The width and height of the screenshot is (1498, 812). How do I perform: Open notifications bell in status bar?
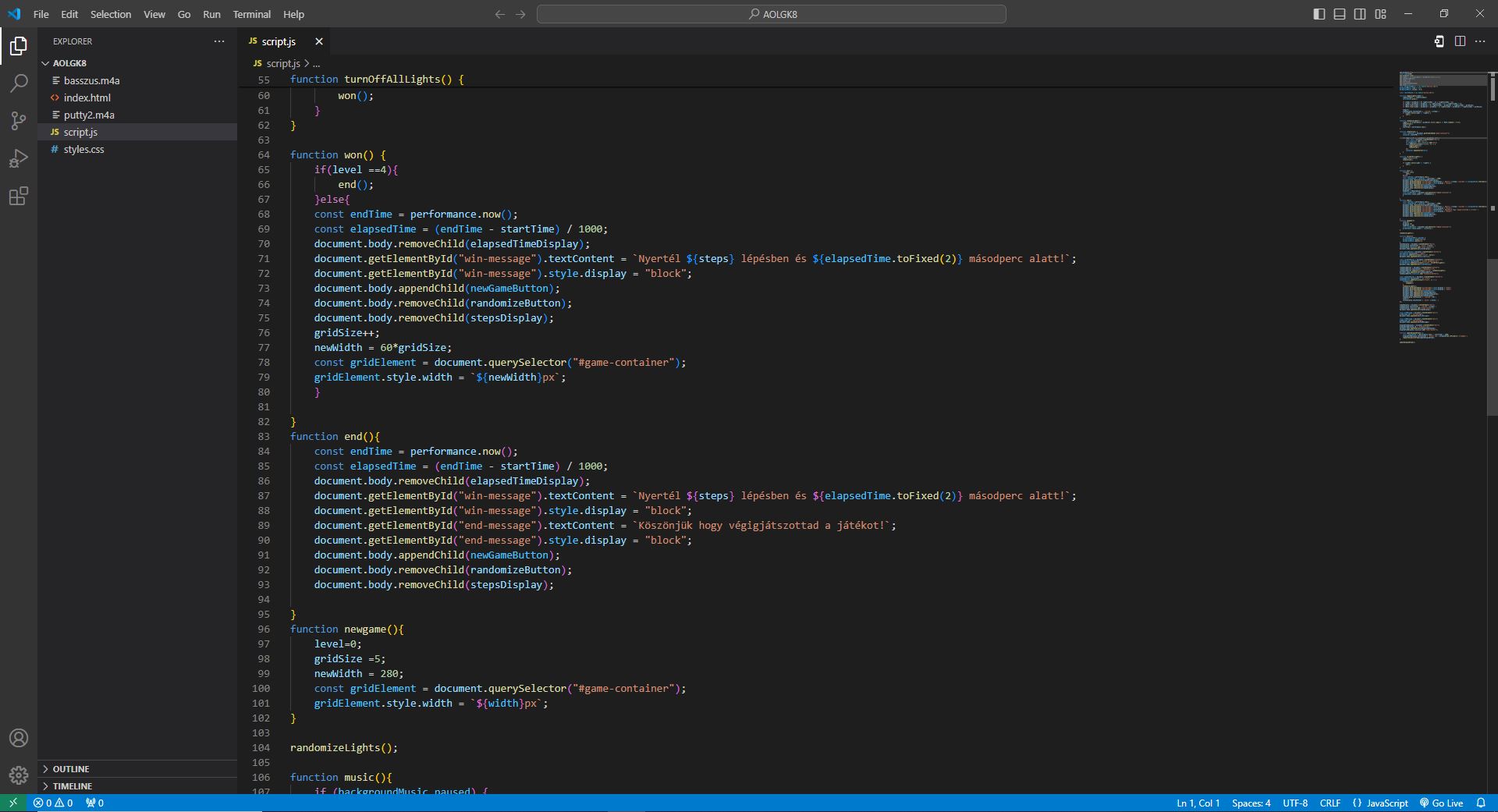pos(1481,803)
